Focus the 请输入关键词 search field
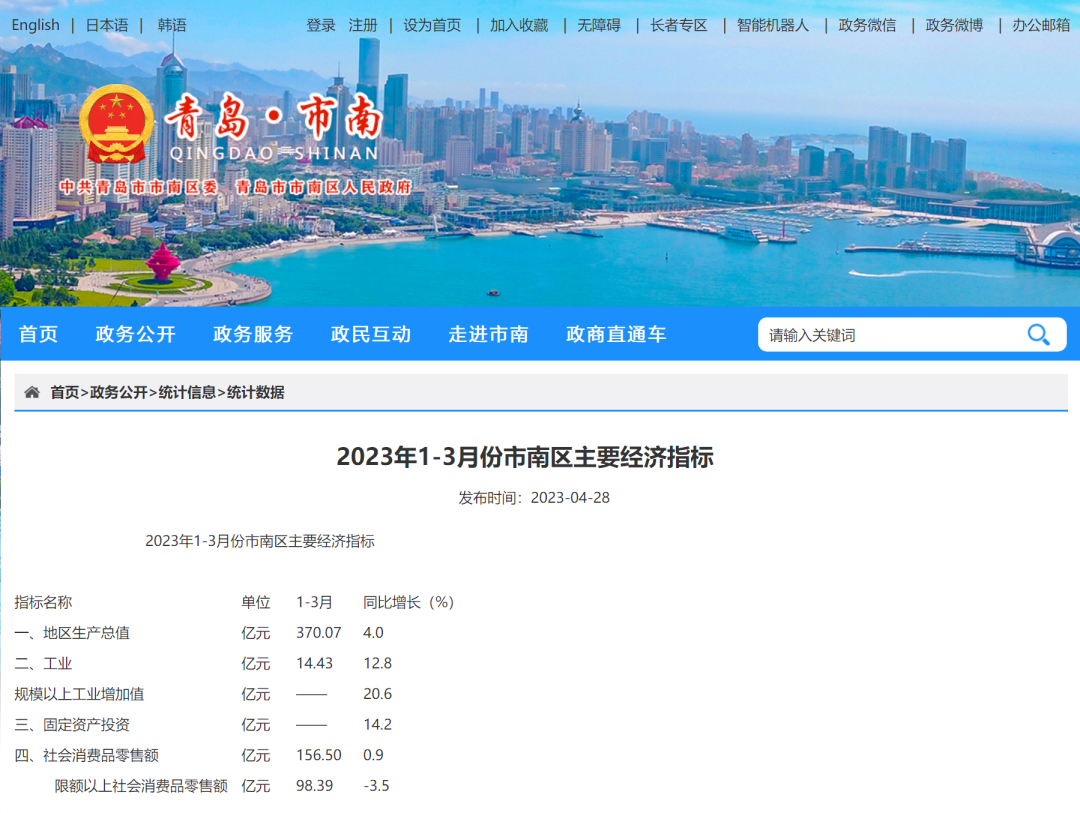1080x813 pixels. 892,335
